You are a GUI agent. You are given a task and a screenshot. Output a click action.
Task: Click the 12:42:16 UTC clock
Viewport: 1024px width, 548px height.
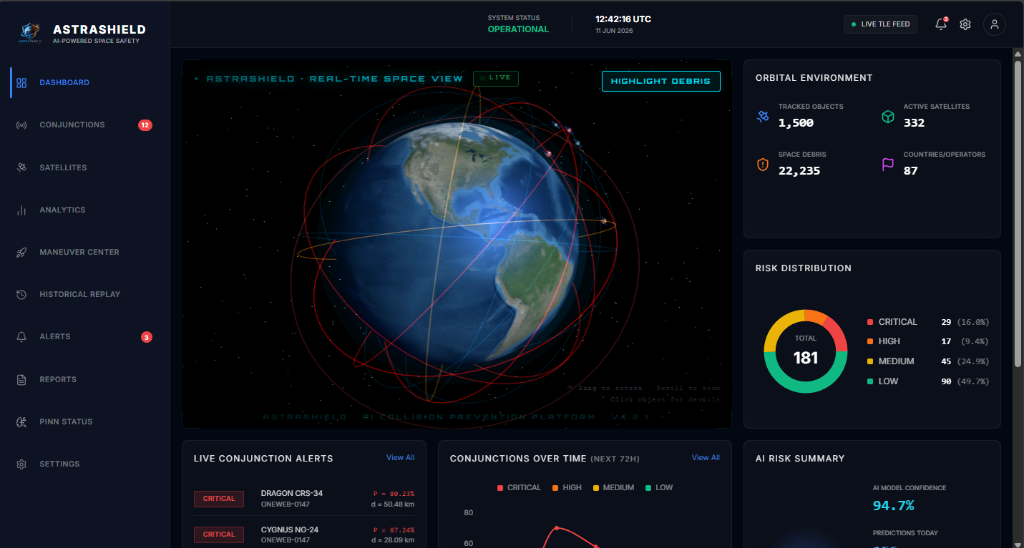623,19
